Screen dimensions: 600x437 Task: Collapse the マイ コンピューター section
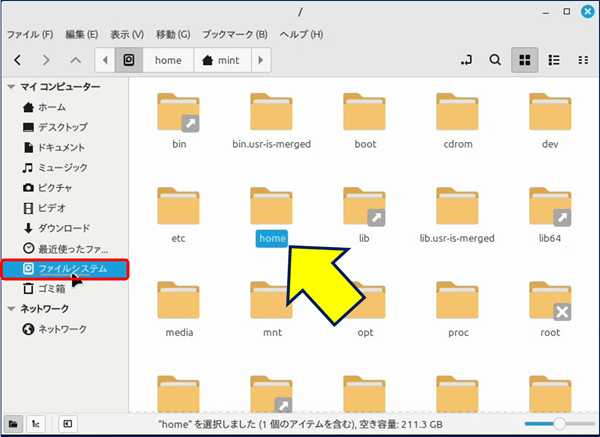(11, 87)
